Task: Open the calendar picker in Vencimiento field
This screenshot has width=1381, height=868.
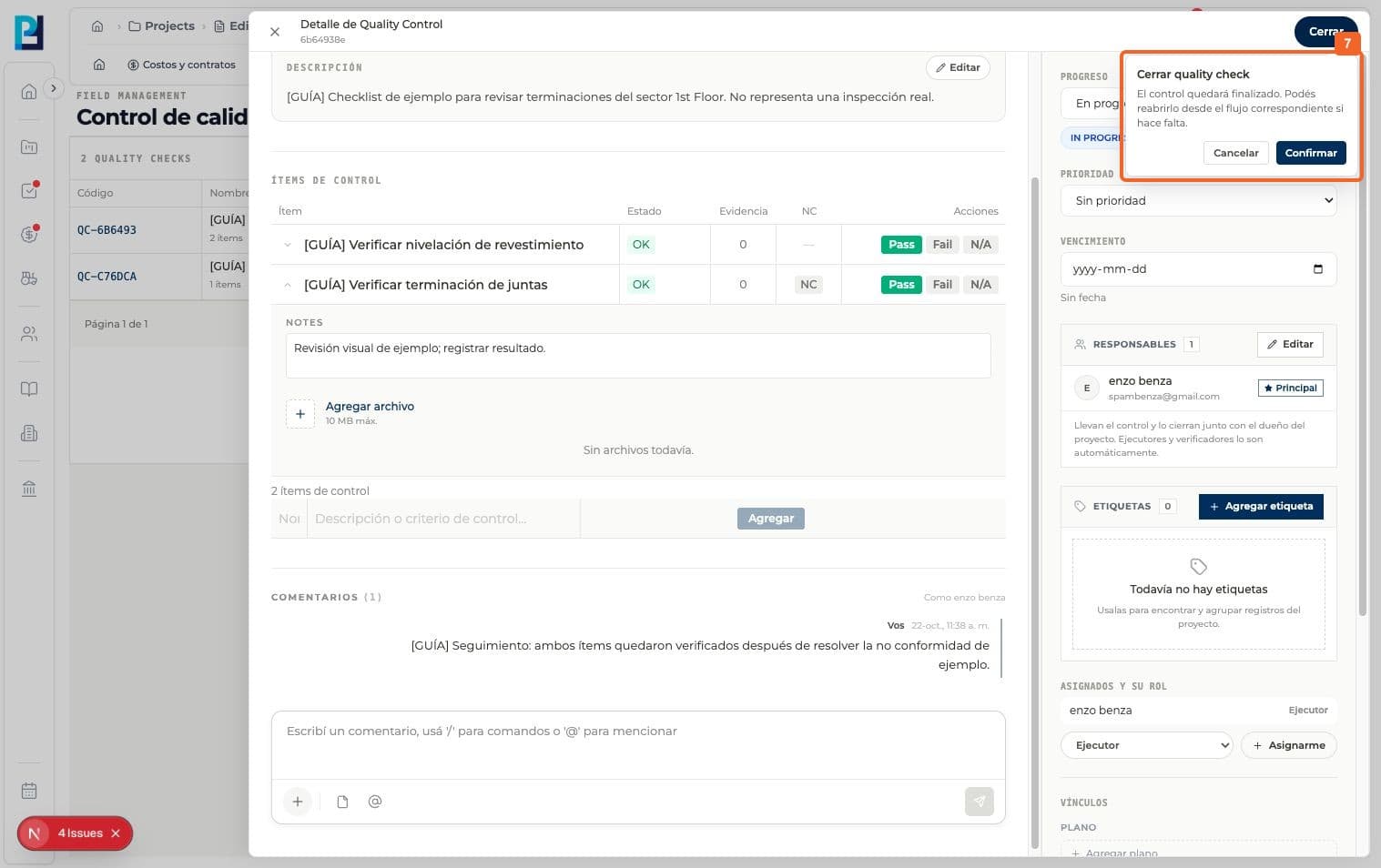Action: (1318, 269)
